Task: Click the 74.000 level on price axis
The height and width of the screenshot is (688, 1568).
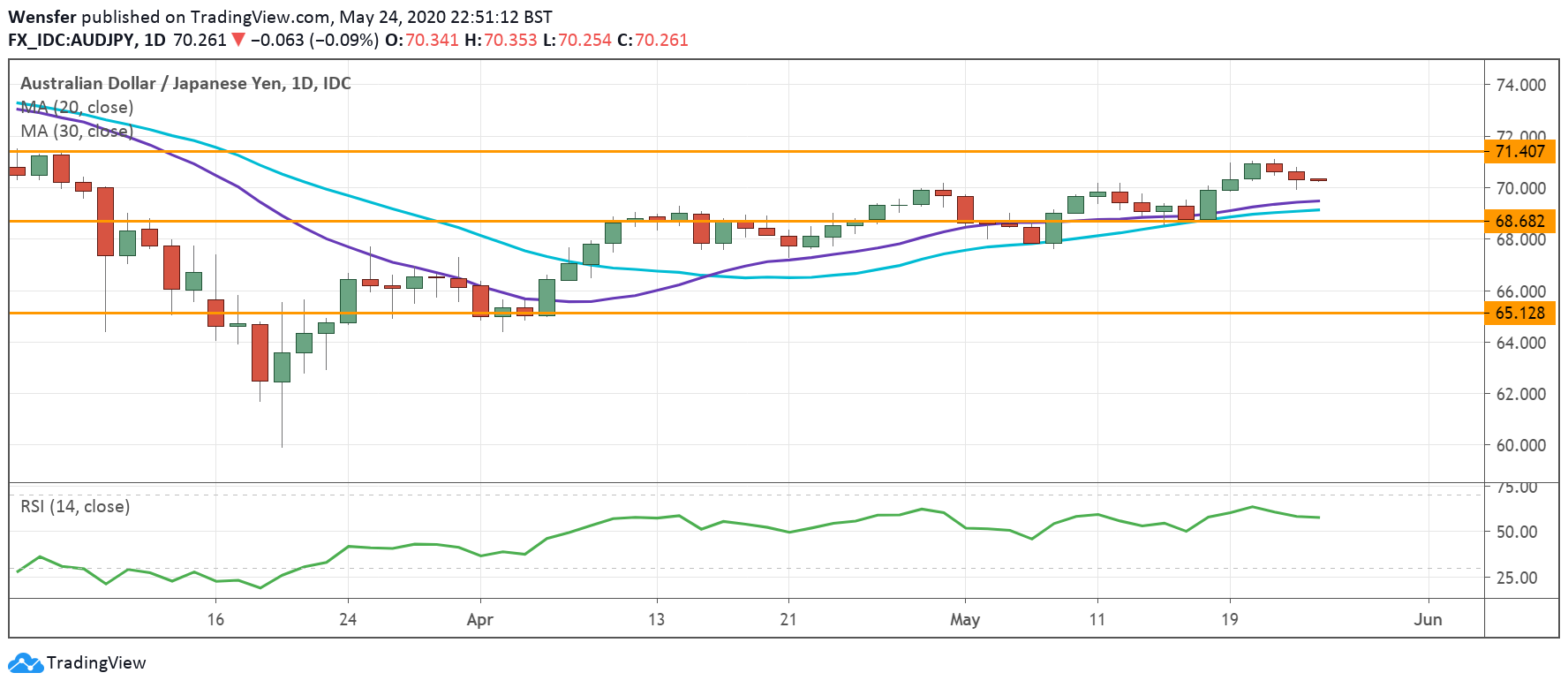Action: [1520, 85]
